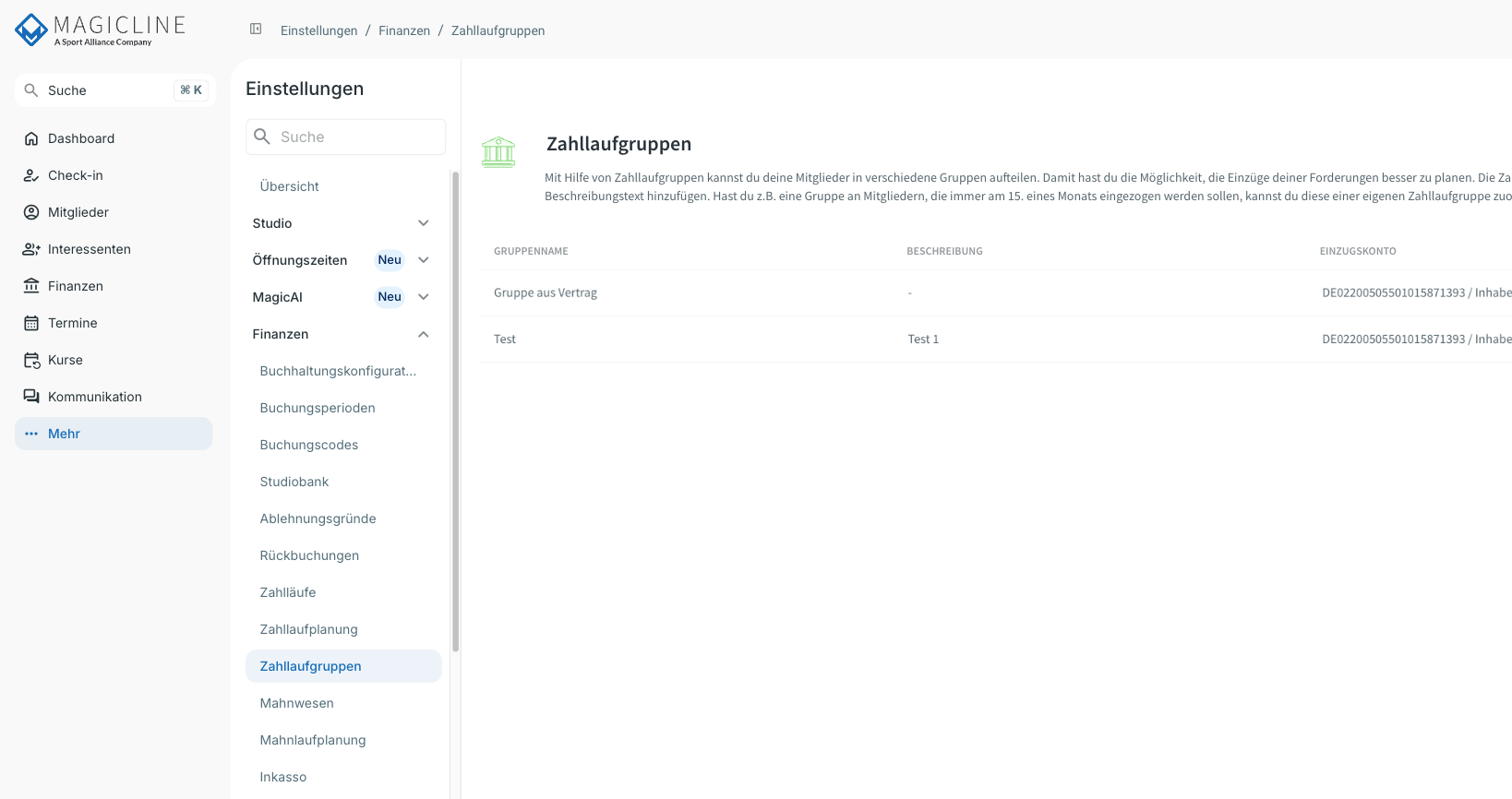Sort by GRUPPENNAME column header
The image size is (1512, 799).
coord(531,251)
